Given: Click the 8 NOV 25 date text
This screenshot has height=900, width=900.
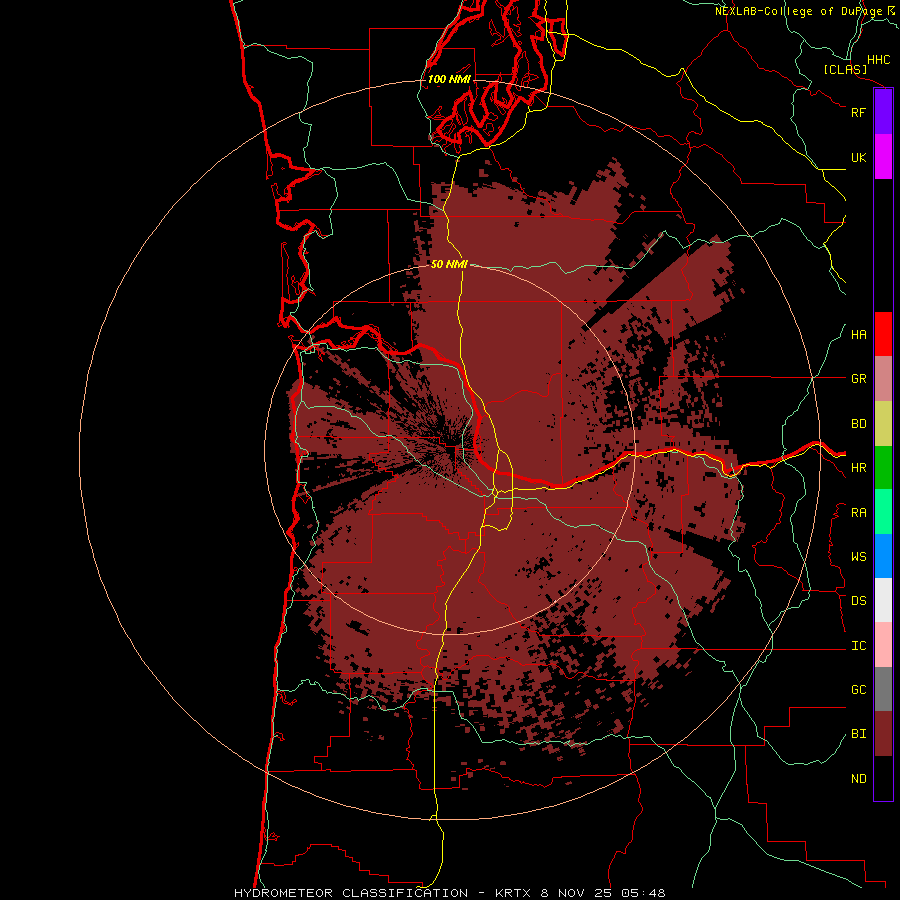Looking at the screenshot, I should tap(577, 893).
